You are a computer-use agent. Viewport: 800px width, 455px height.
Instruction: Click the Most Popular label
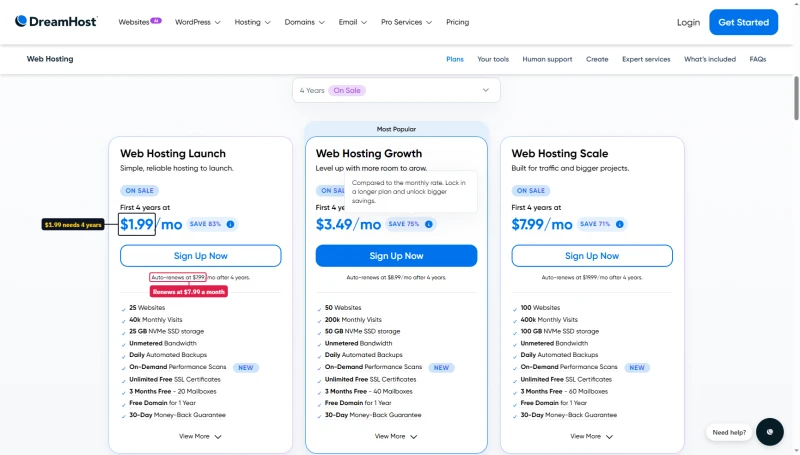click(396, 129)
